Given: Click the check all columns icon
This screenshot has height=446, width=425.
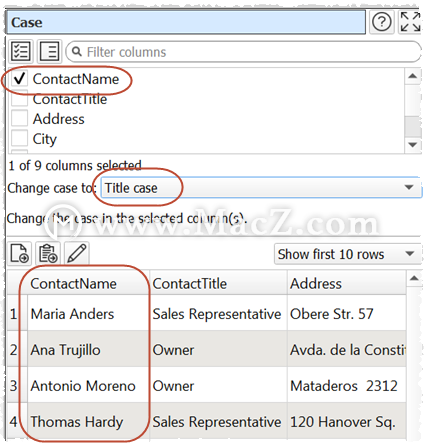Looking at the screenshot, I should pos(21,51).
